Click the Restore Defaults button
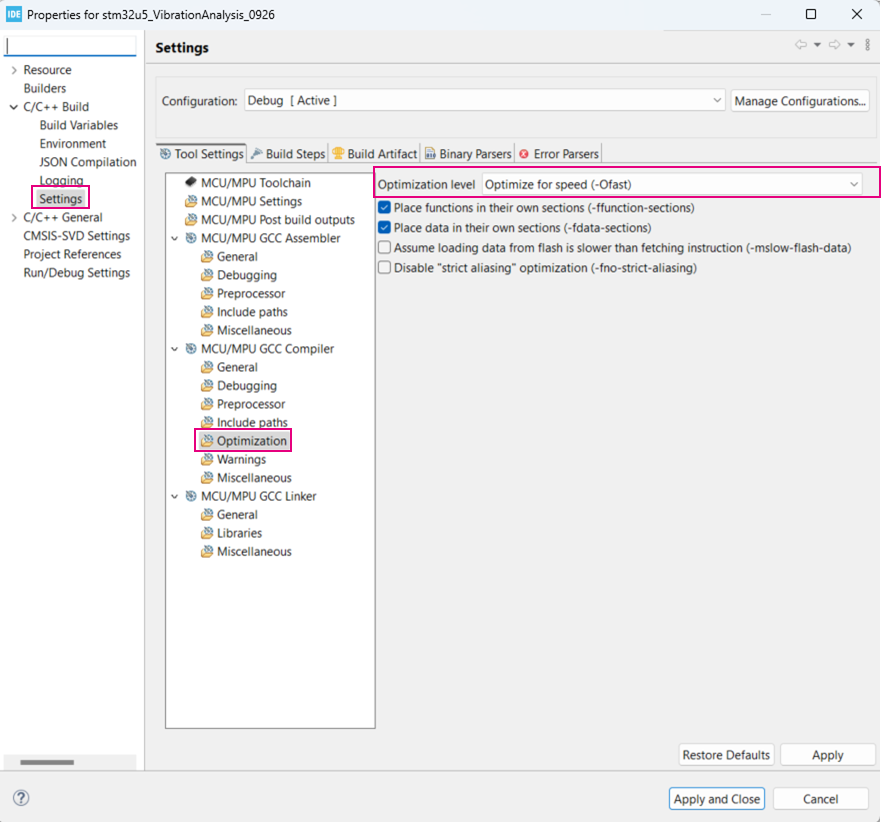This screenshot has width=881, height=822. [726, 755]
